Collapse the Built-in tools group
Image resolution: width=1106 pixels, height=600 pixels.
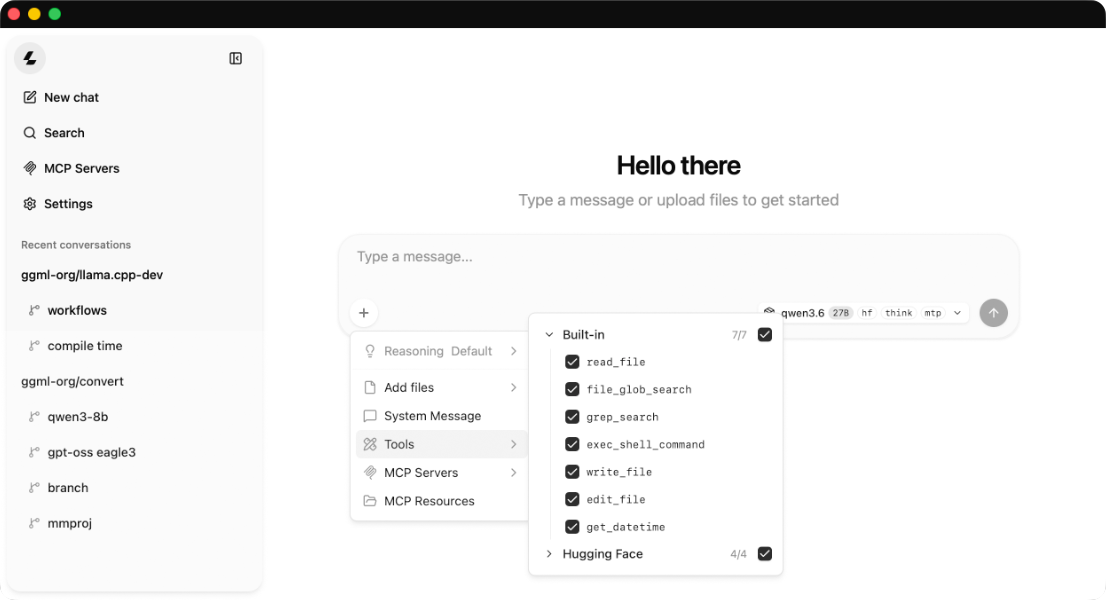(549, 335)
